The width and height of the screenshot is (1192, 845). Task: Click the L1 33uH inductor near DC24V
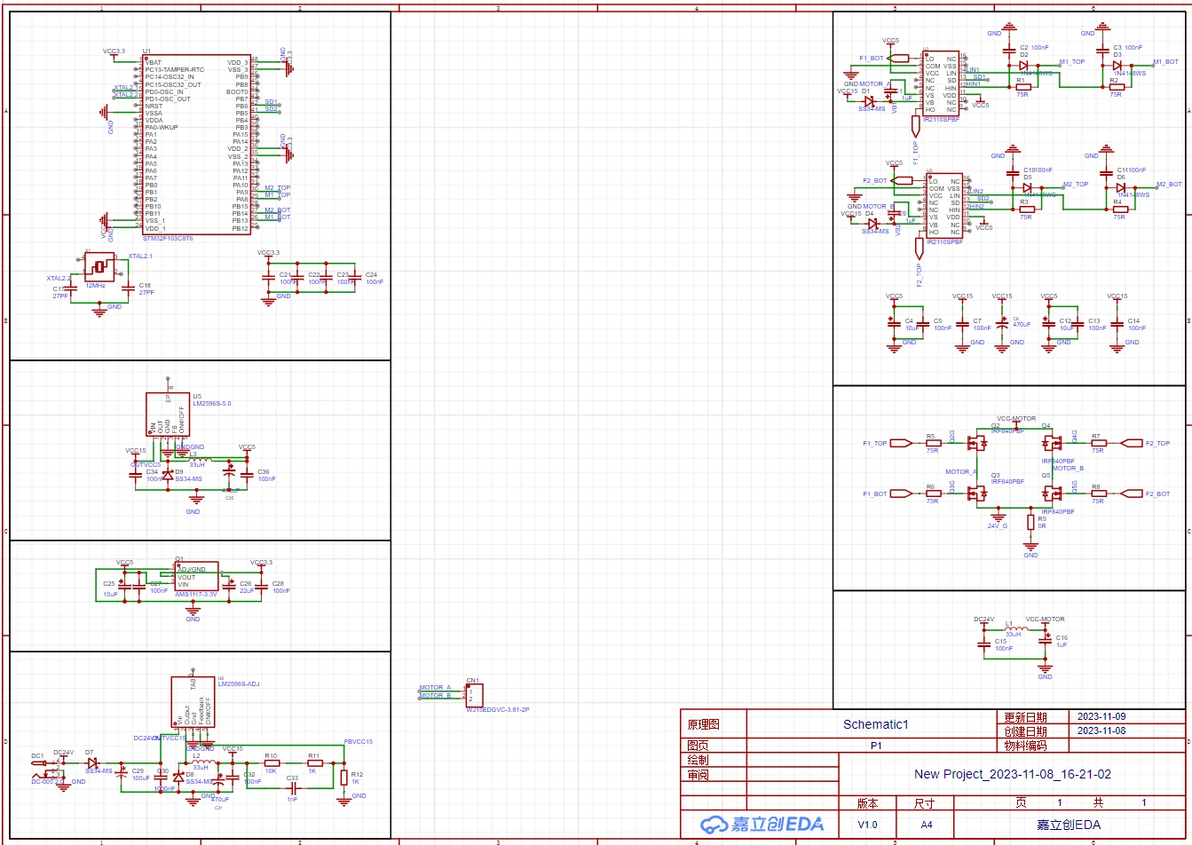coord(1014,629)
